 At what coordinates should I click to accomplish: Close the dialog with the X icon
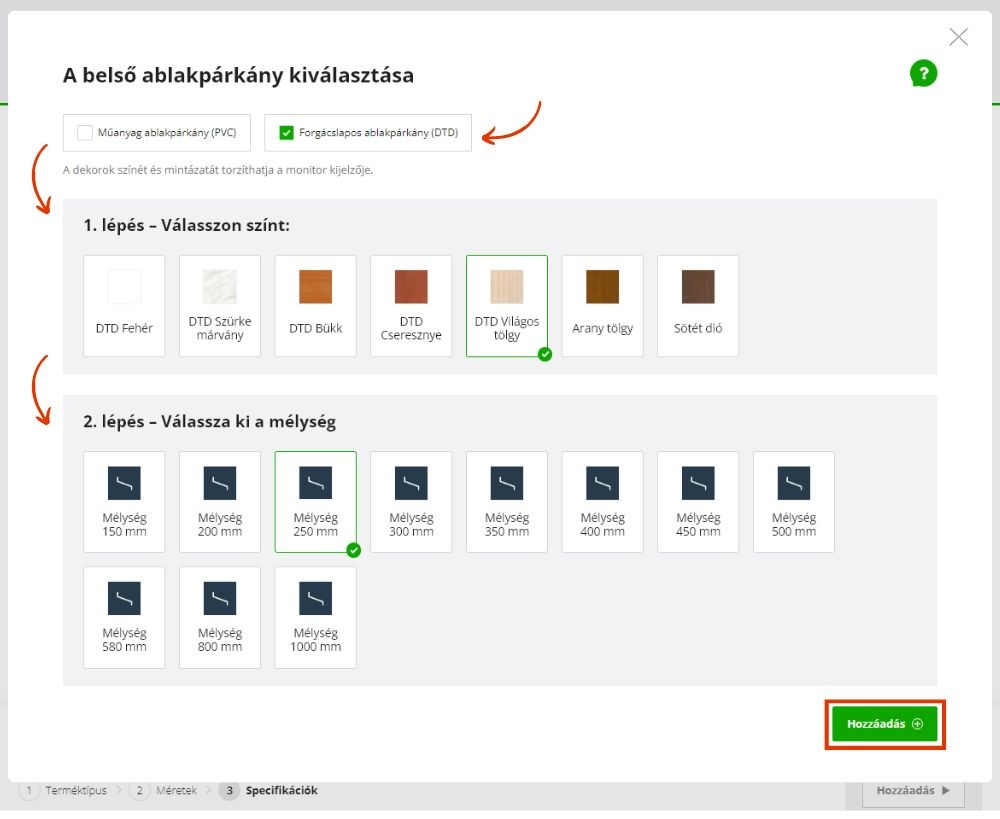(958, 38)
